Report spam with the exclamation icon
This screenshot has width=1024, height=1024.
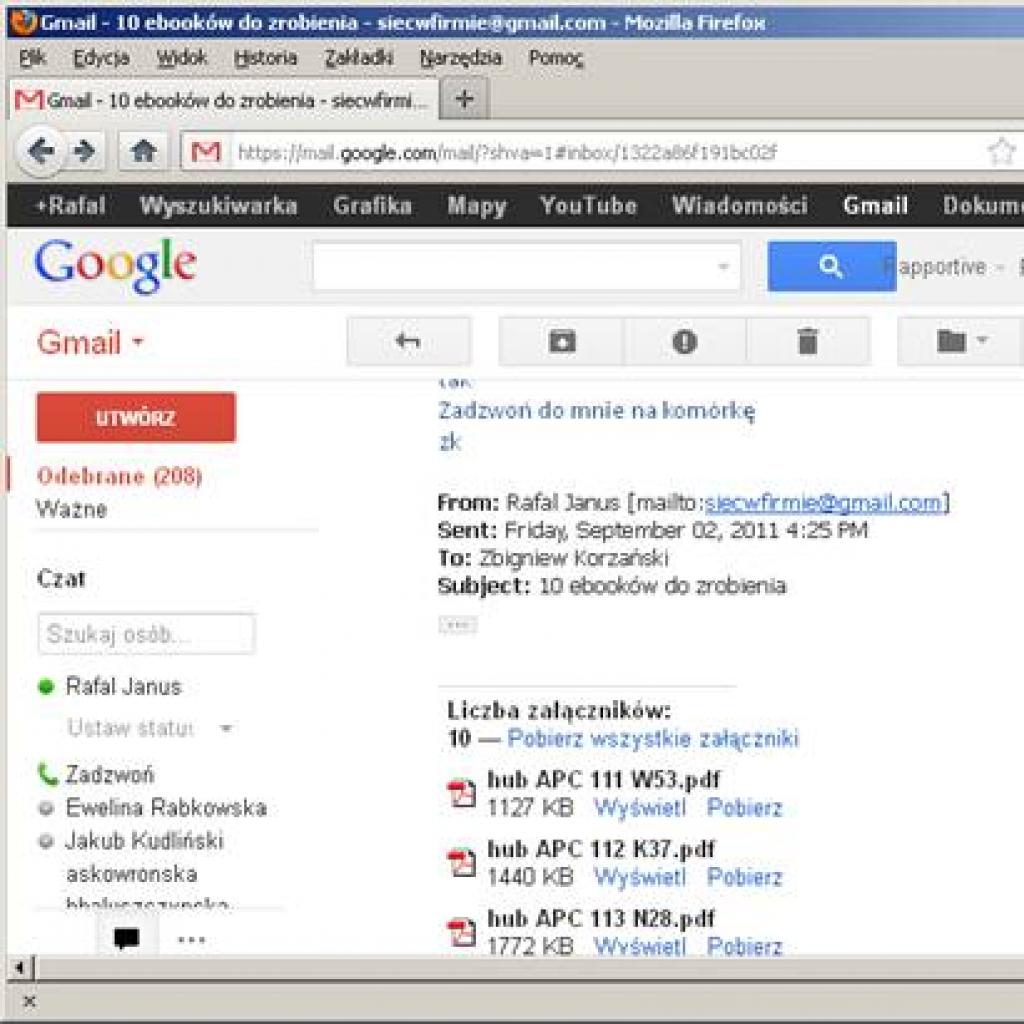(684, 341)
